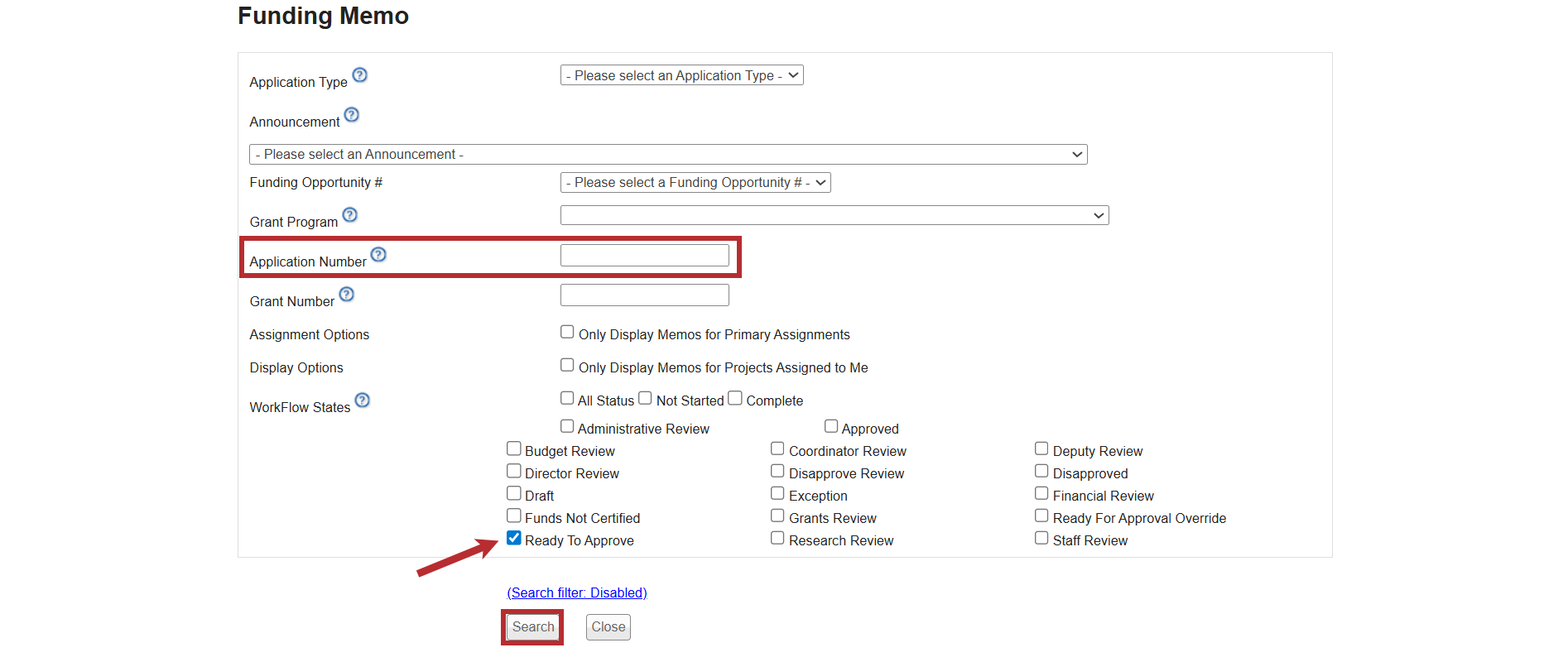Click help icon beside Application Number
Screen dimensions: 1568x662
click(378, 255)
